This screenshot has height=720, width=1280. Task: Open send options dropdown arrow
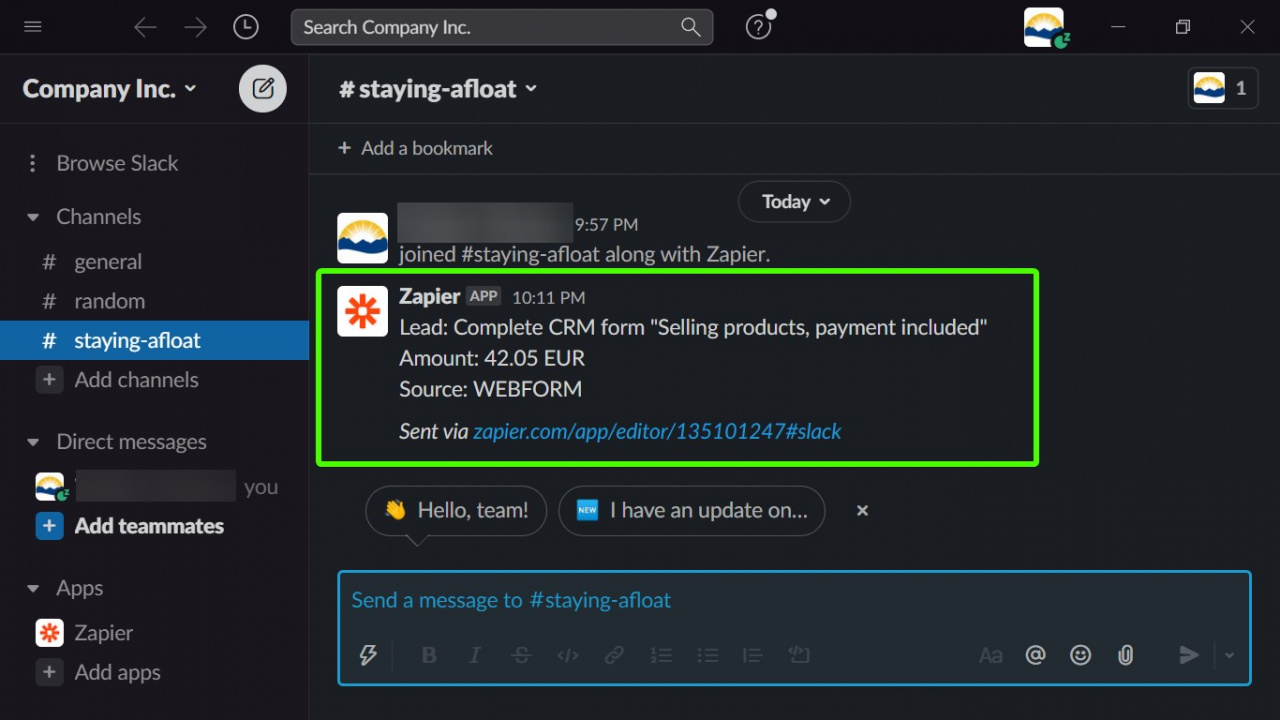[1229, 655]
